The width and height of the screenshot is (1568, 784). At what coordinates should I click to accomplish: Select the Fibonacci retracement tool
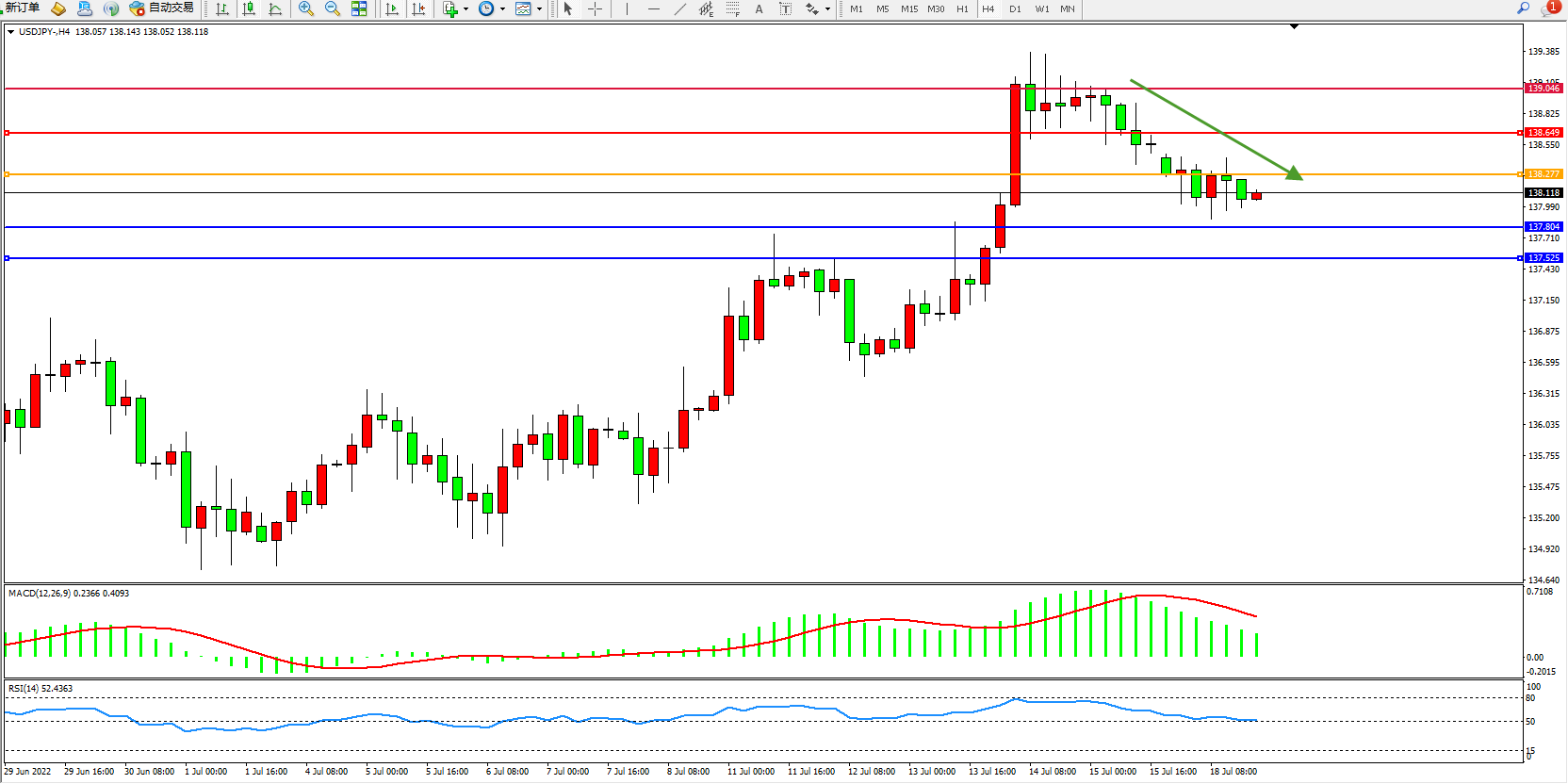pos(732,8)
